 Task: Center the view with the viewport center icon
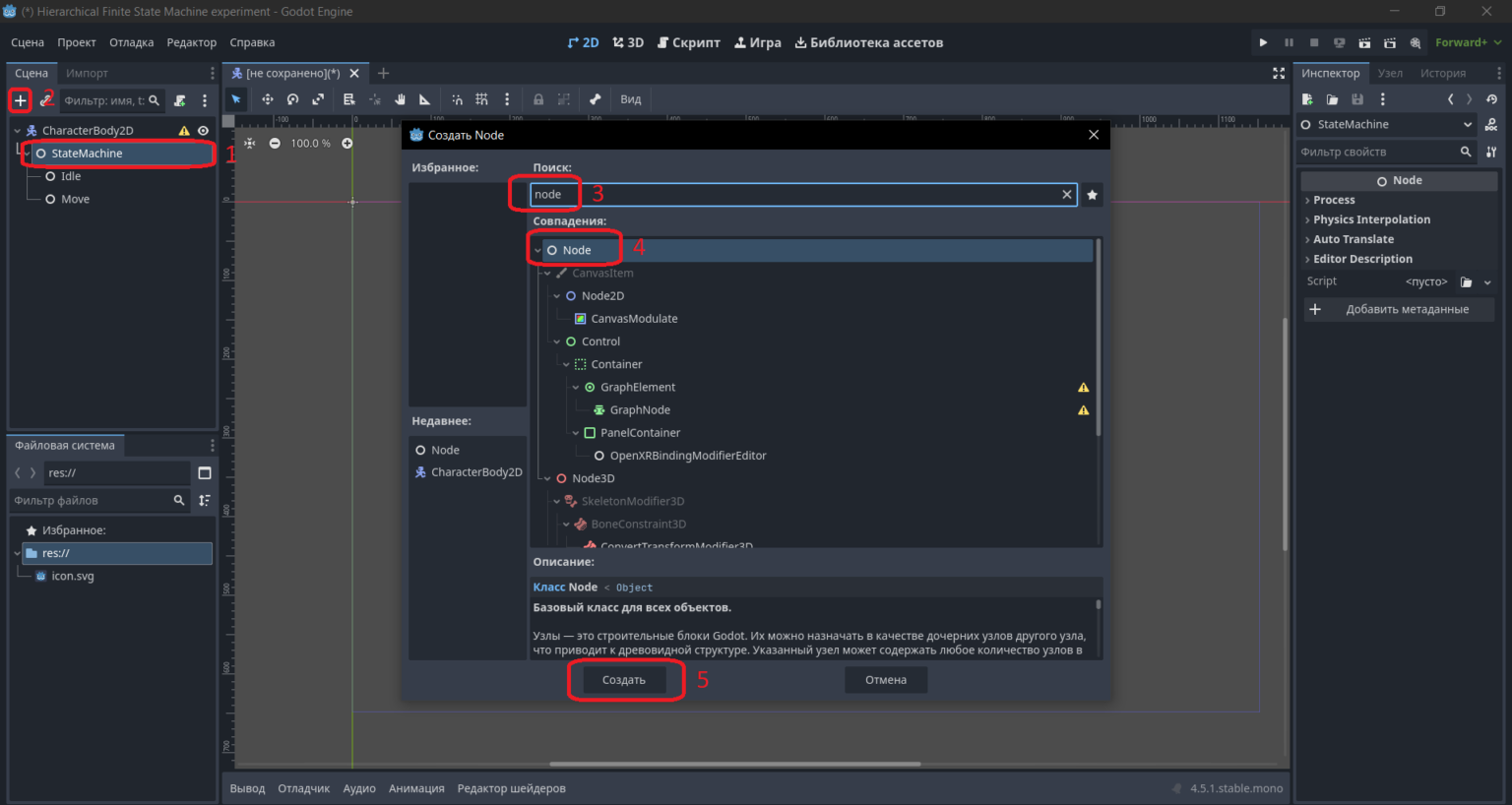coord(250,144)
